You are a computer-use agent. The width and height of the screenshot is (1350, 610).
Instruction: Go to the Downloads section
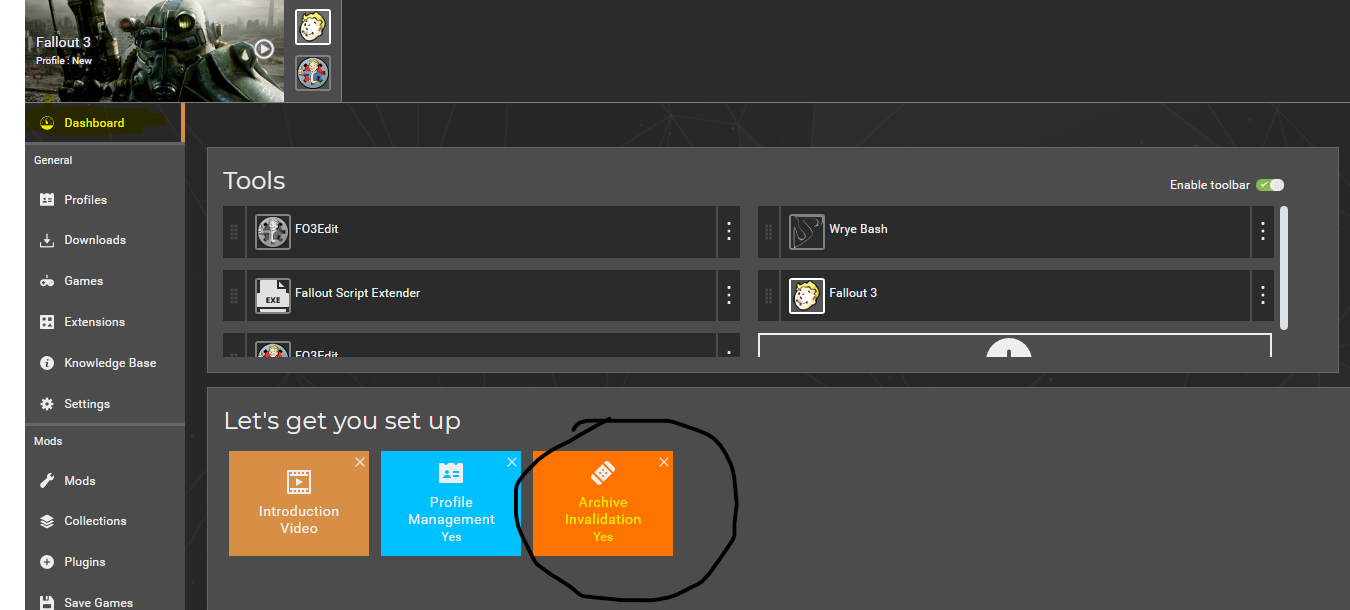coord(105,240)
